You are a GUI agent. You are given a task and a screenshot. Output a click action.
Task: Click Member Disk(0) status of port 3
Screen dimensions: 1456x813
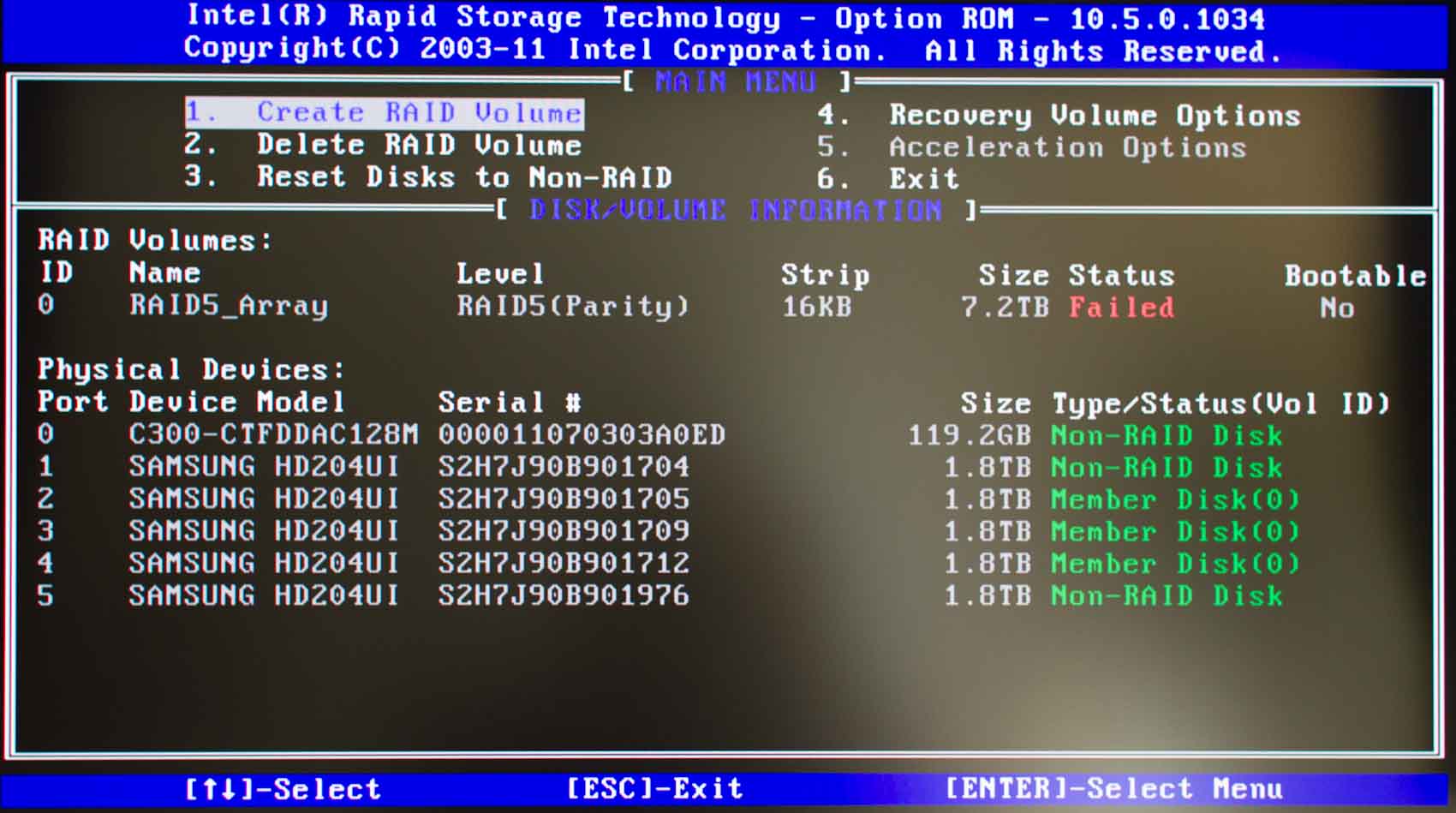[x=1176, y=532]
